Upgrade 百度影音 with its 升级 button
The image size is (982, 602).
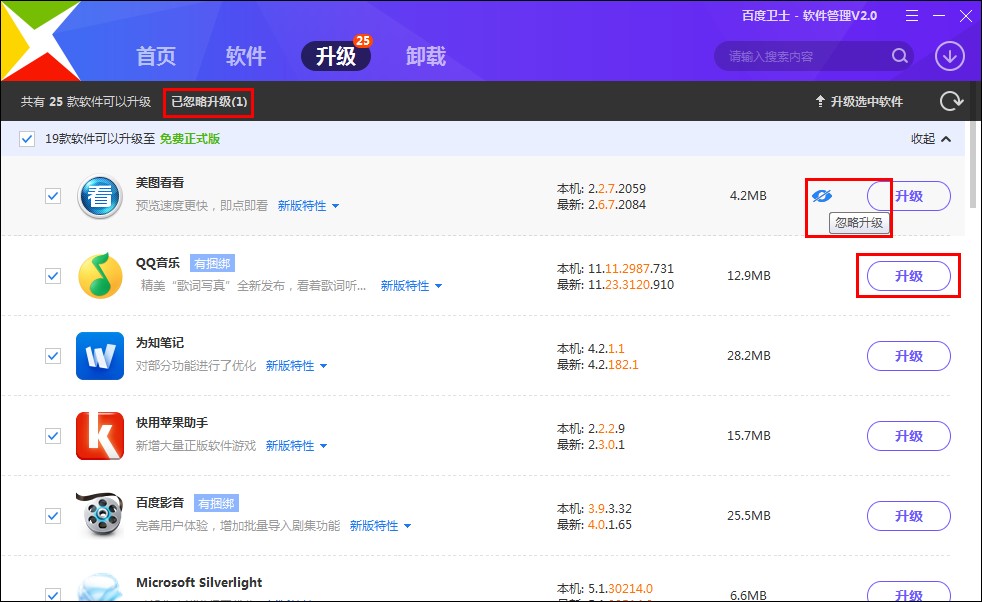(x=909, y=516)
